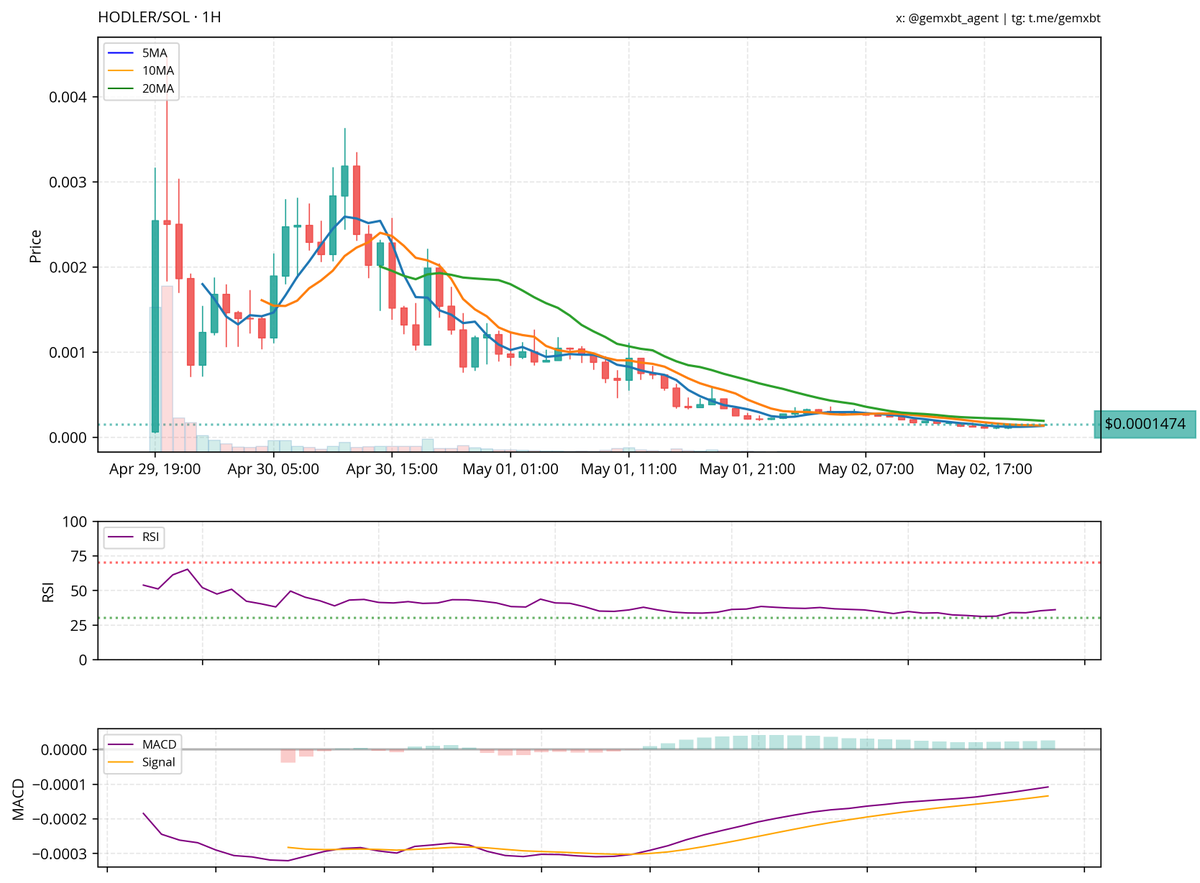Viewport: 1200px width, 883px height.
Task: Click the Apr 30, 15:00 time label
Action: tap(391, 467)
